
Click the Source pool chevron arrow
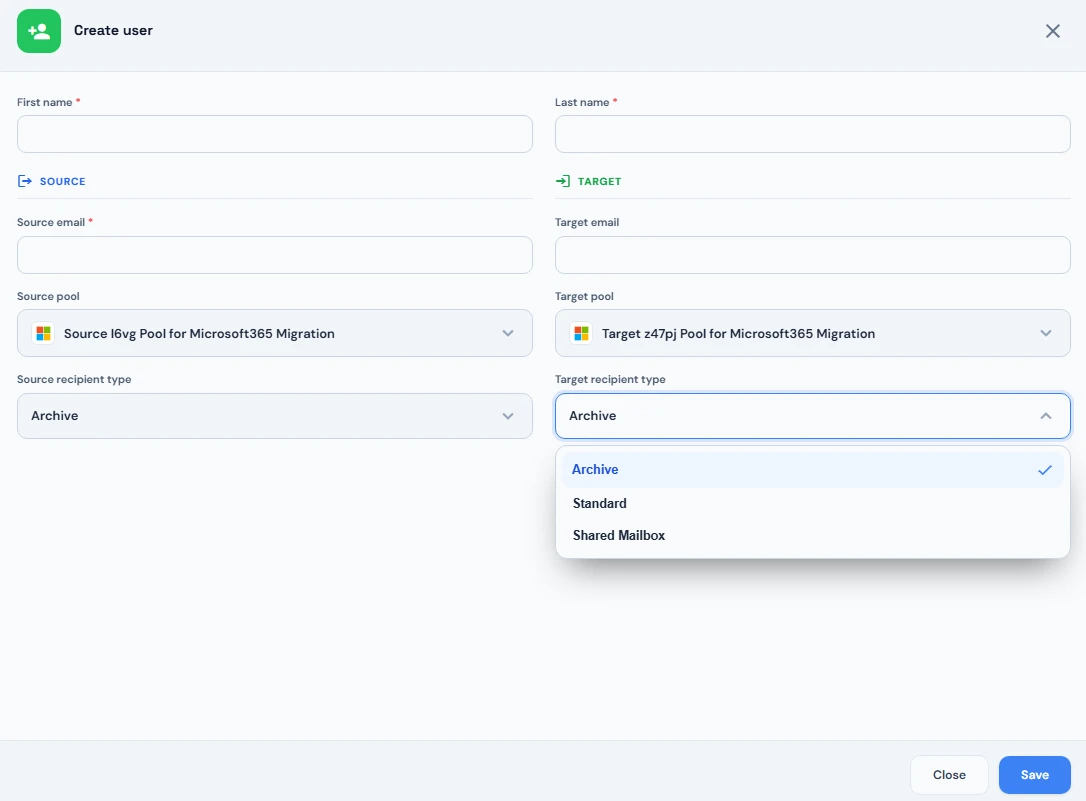(508, 334)
